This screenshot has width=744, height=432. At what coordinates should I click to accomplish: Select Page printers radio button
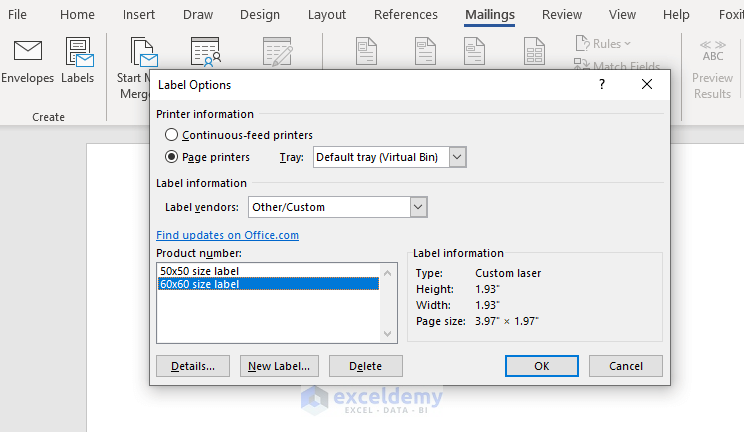pos(172,157)
